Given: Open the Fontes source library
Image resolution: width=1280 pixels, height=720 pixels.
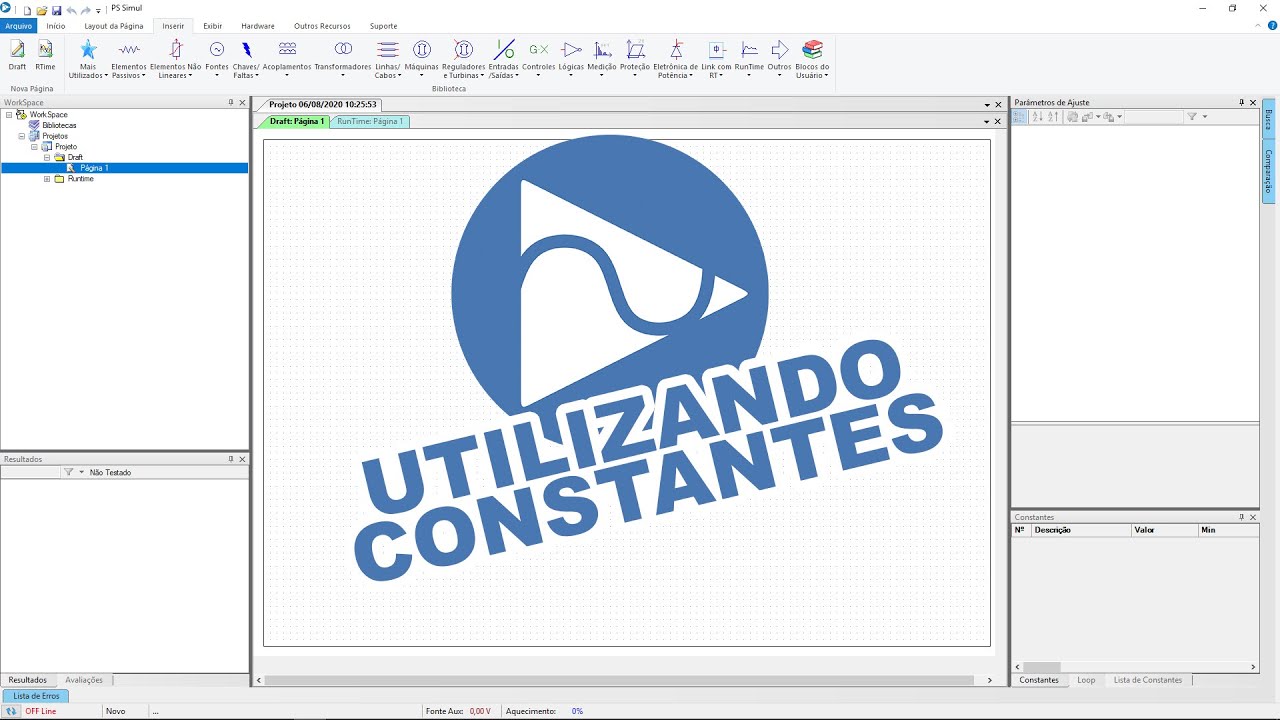Looking at the screenshot, I should tap(217, 59).
